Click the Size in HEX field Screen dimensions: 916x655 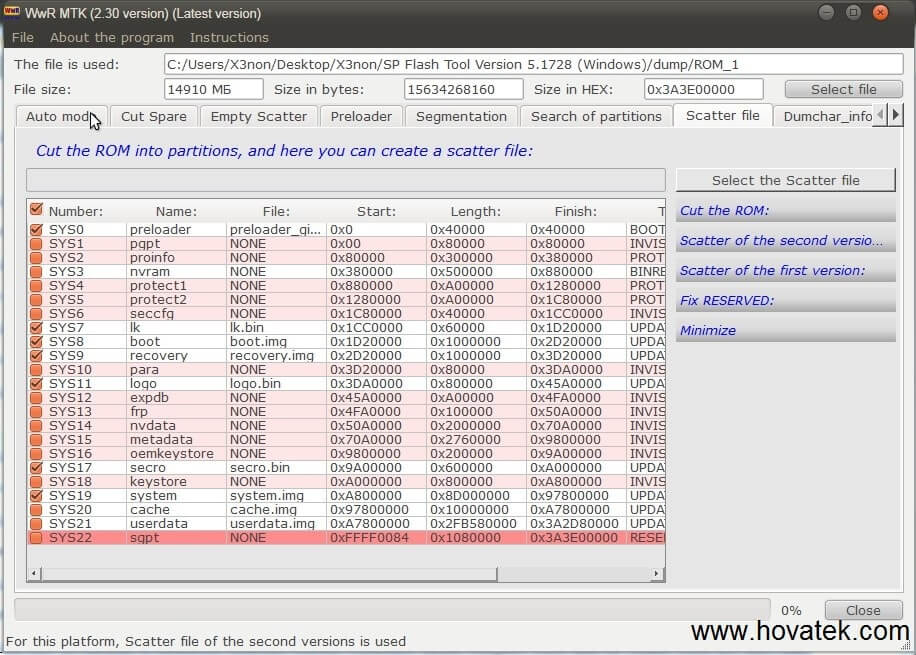703,89
